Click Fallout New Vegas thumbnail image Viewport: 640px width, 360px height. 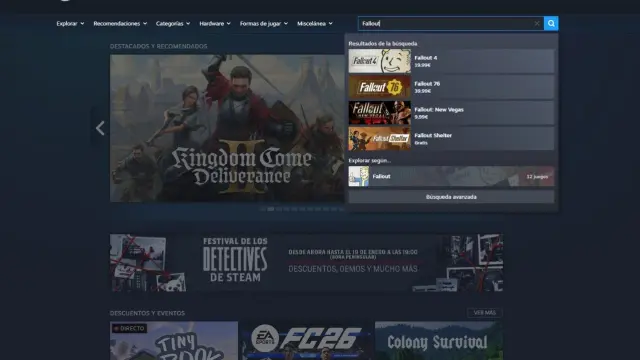[380, 113]
